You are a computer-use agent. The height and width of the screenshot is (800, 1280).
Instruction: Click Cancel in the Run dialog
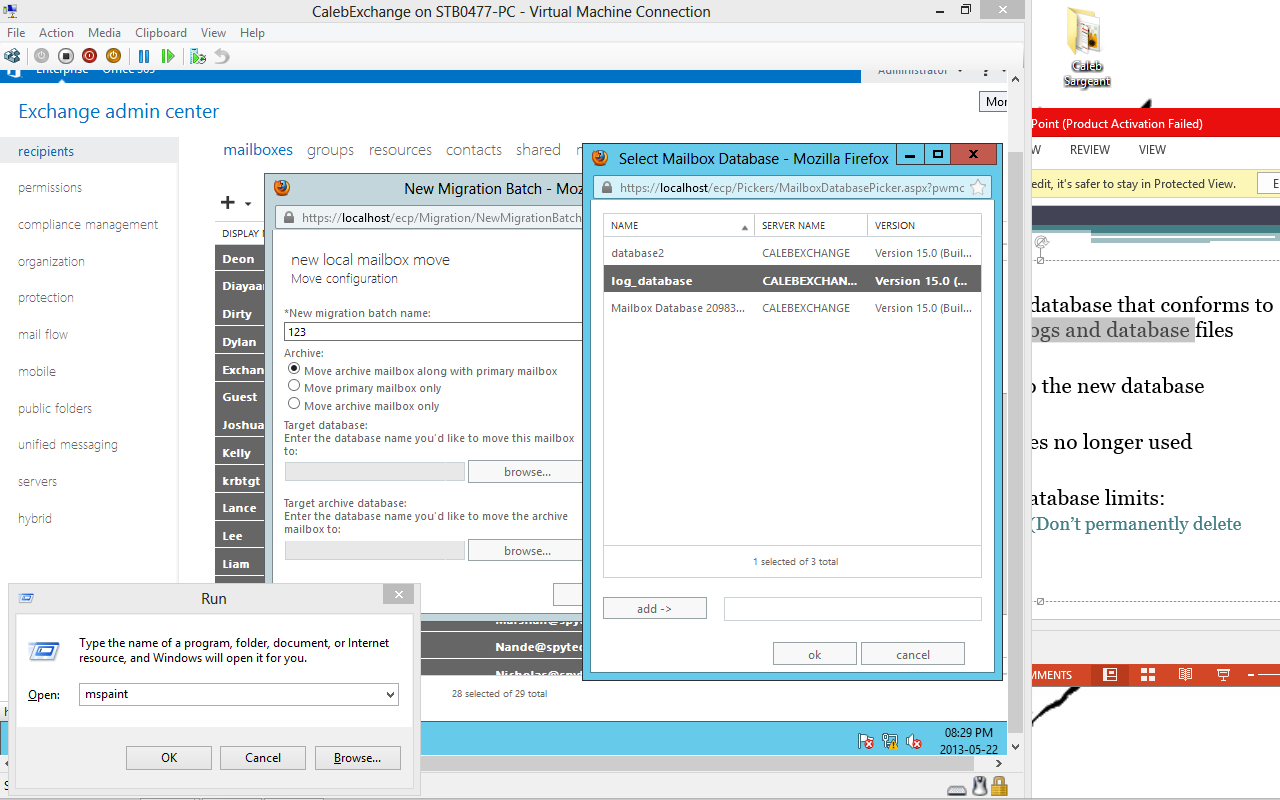coord(263,758)
